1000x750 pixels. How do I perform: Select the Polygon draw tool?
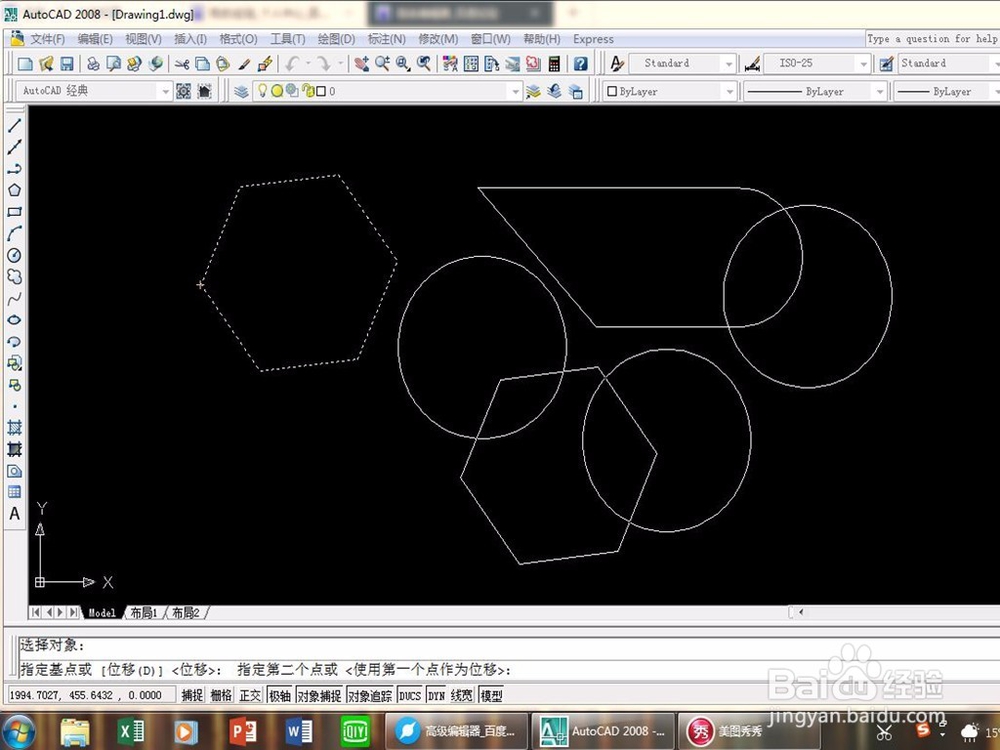pos(14,190)
